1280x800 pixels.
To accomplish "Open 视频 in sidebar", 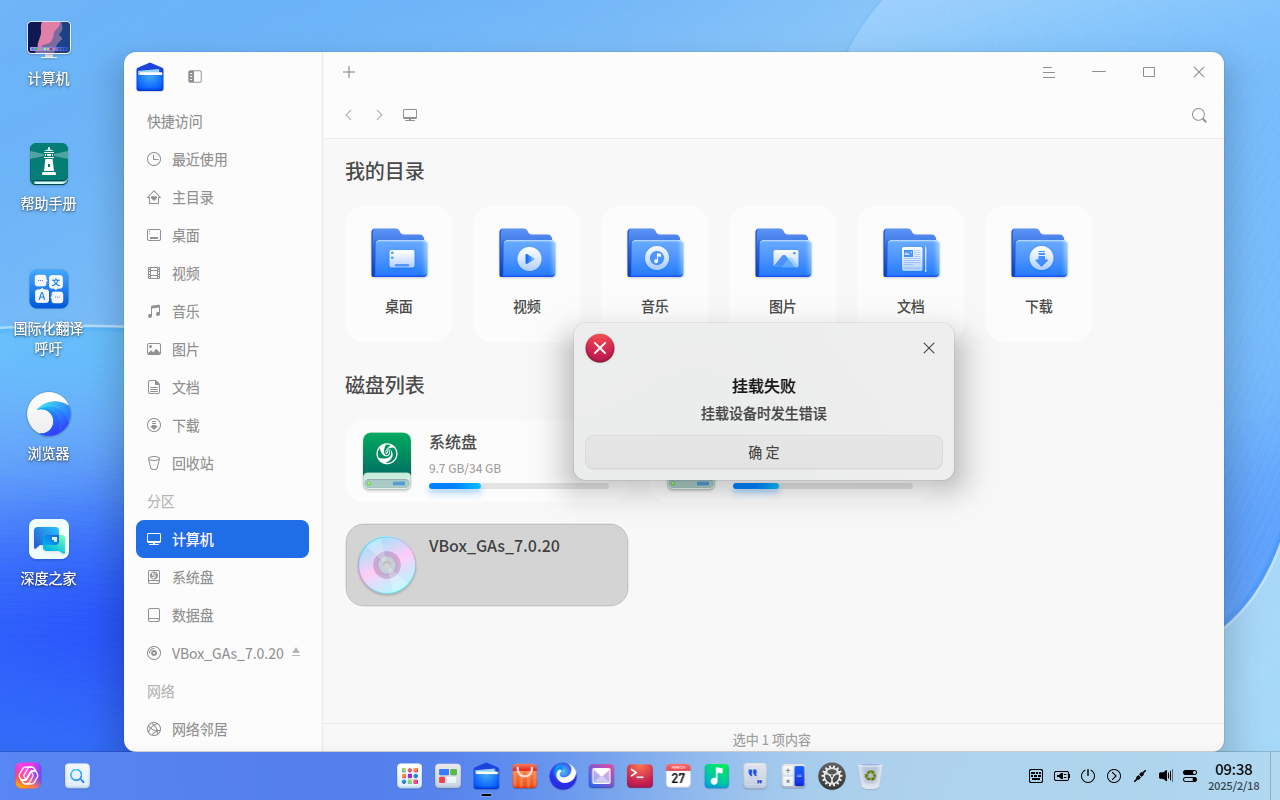I will [x=222, y=274].
